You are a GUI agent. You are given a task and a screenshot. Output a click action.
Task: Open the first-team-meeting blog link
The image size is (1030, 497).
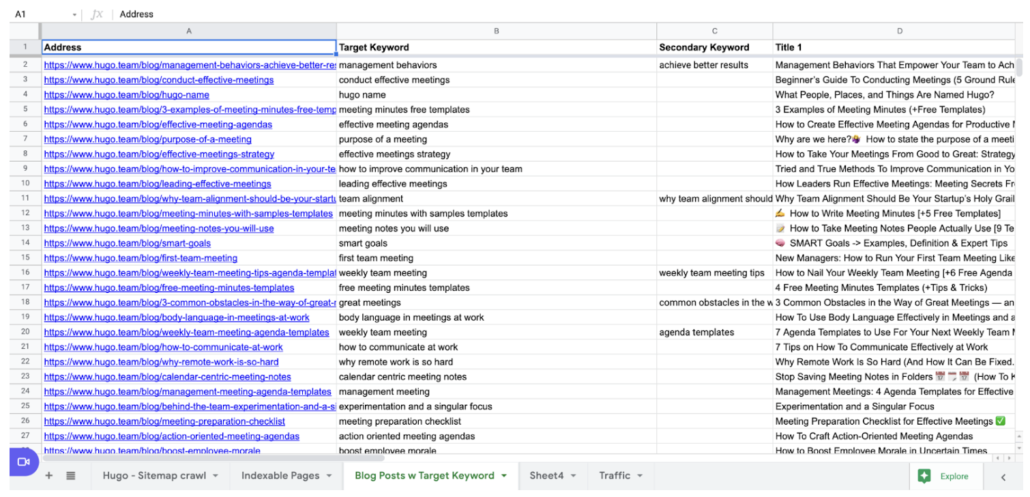pyautogui.click(x=141, y=258)
